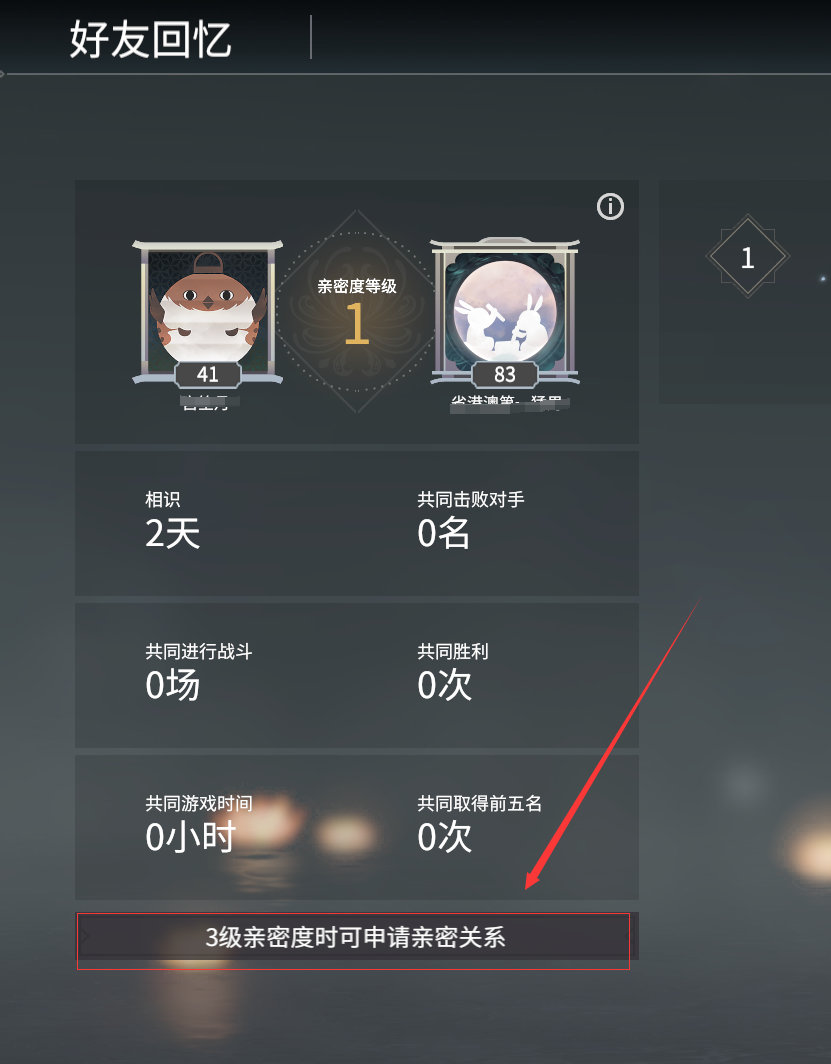Screen dimensions: 831x1064
Task: Select the 共同取得前五名 0次 statistic
Action: 480,824
